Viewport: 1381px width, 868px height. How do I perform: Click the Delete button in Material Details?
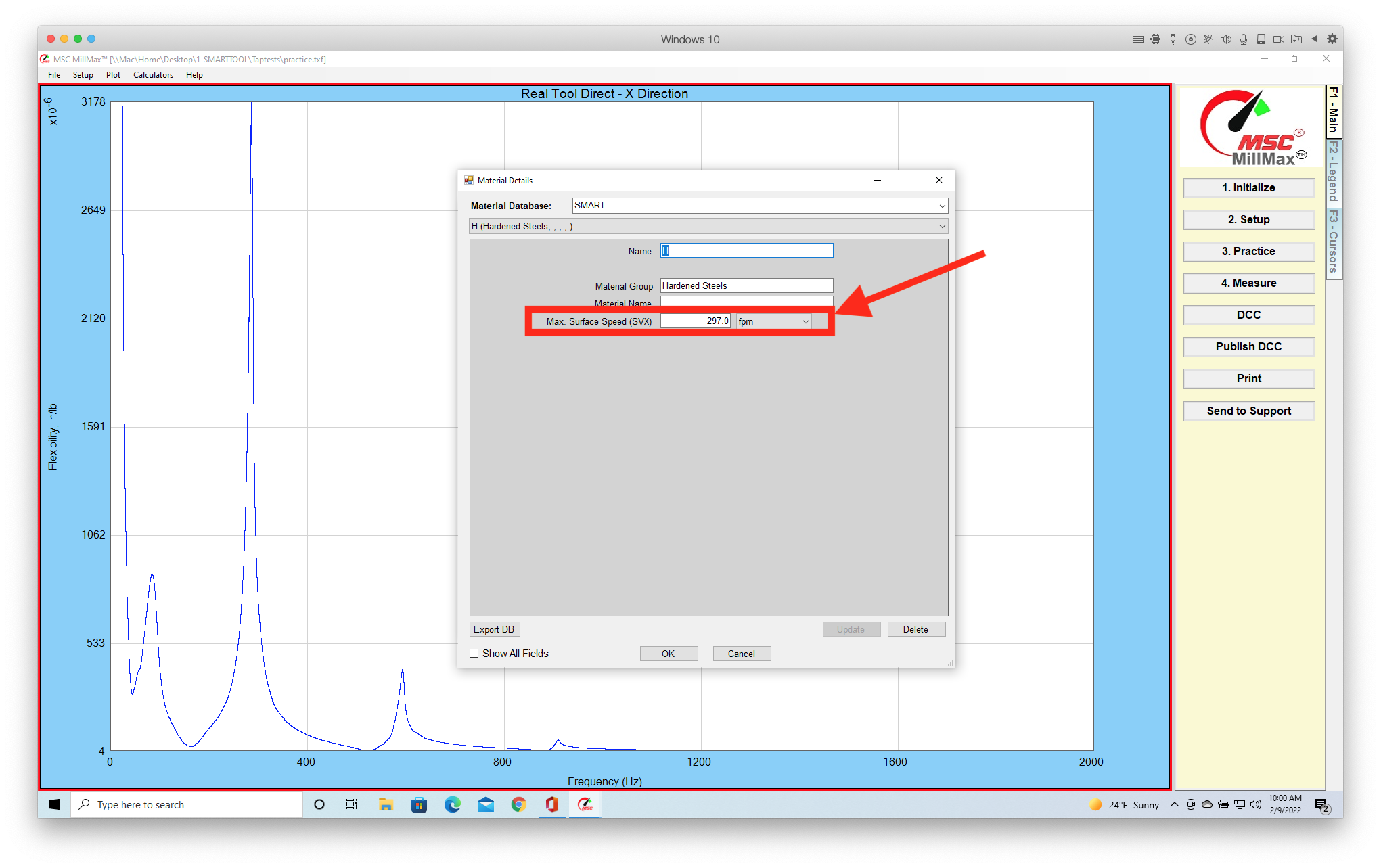coord(915,630)
